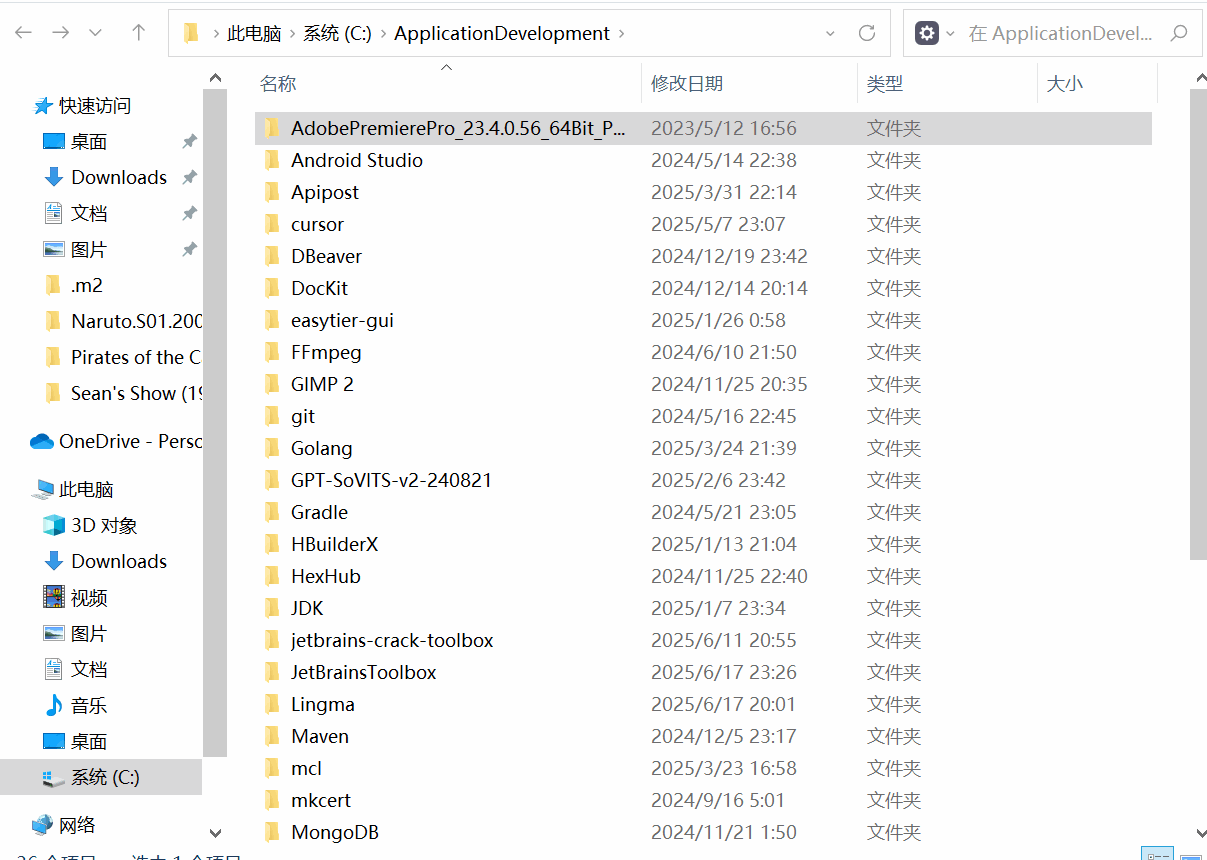The image size is (1207, 860).
Task: Select 网络 in navigation pane
Action: pos(77,825)
